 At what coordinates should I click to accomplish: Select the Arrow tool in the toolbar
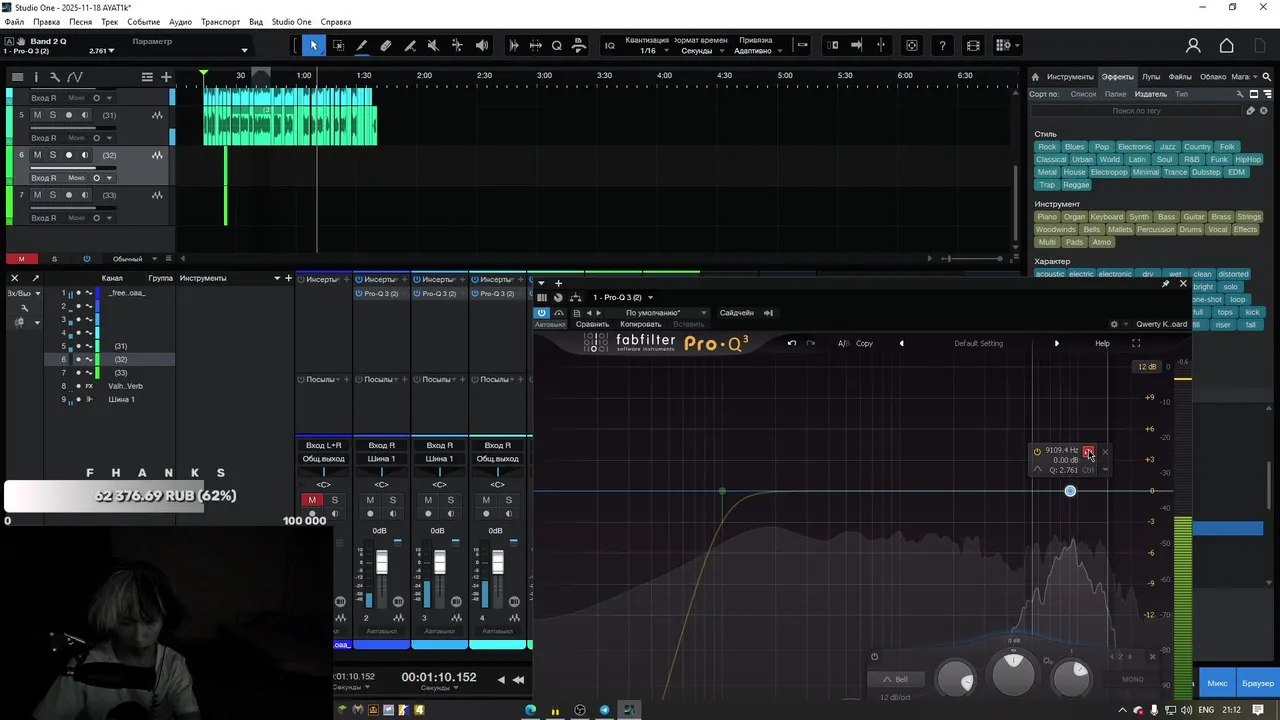[313, 45]
